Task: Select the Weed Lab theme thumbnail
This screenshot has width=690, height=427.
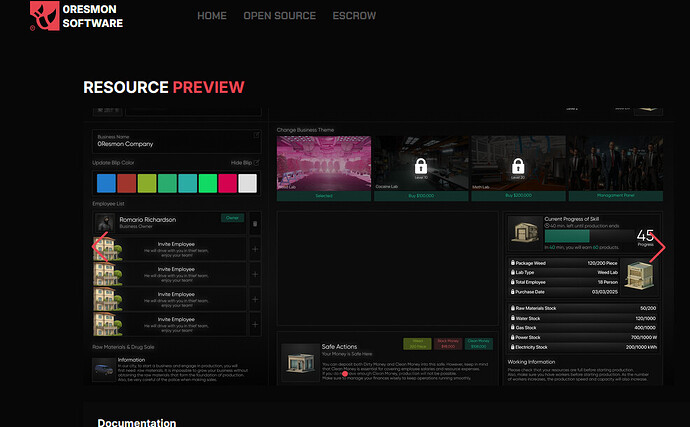Action: click(x=323, y=164)
